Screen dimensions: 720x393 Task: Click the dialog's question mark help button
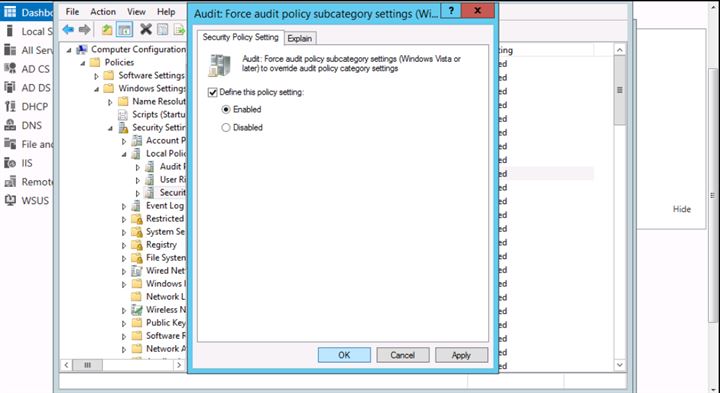pyautogui.click(x=451, y=10)
